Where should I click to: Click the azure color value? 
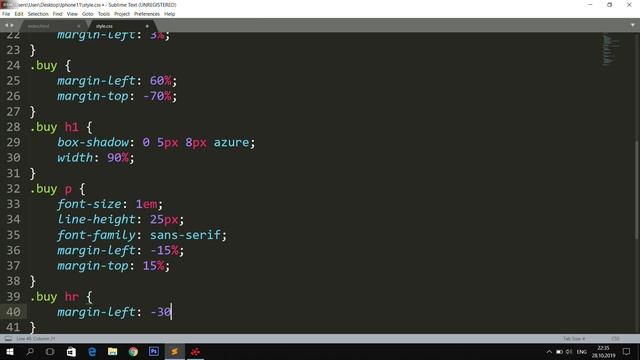[x=231, y=142]
